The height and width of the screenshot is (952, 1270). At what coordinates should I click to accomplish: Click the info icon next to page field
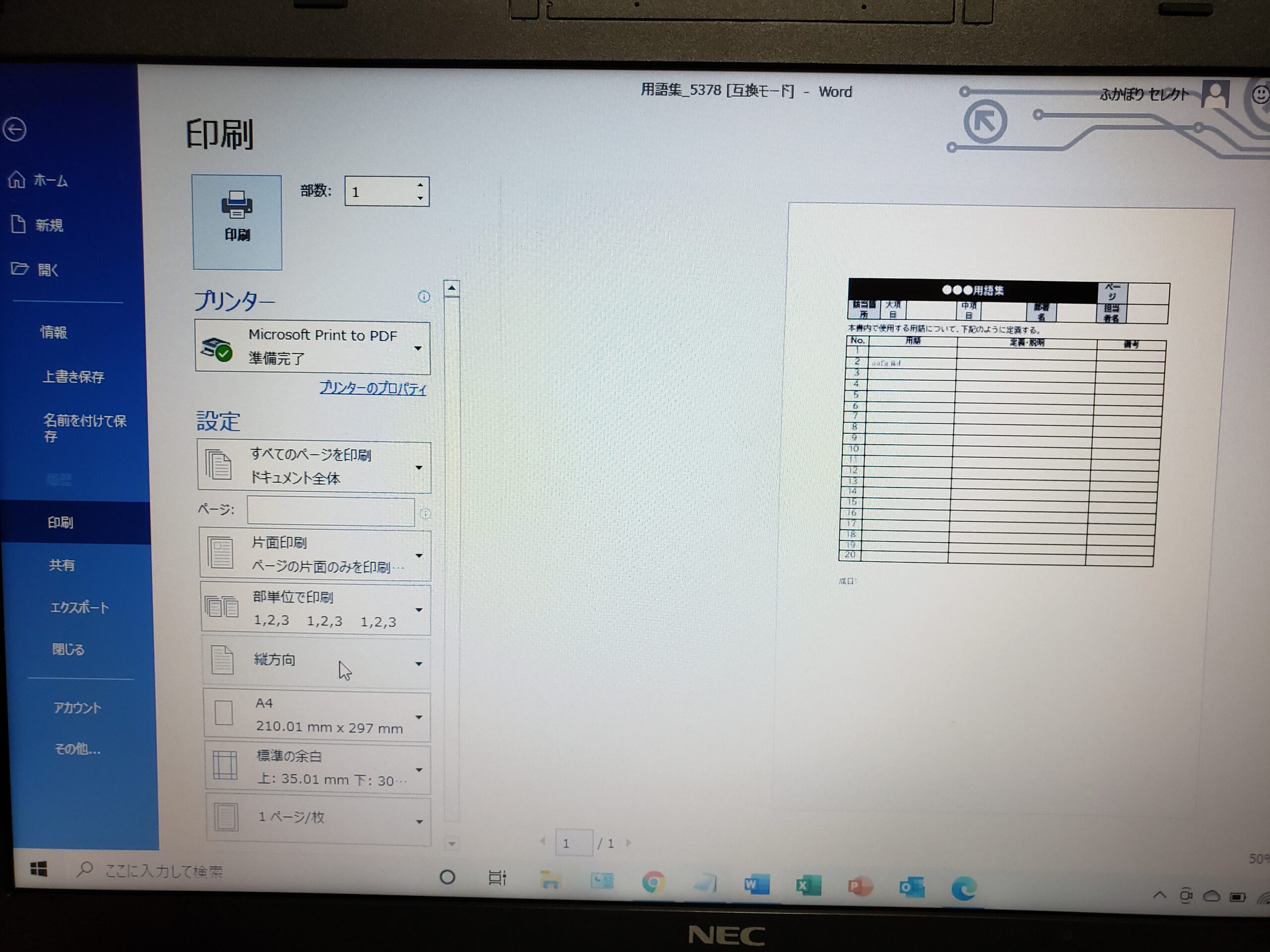click(x=426, y=514)
